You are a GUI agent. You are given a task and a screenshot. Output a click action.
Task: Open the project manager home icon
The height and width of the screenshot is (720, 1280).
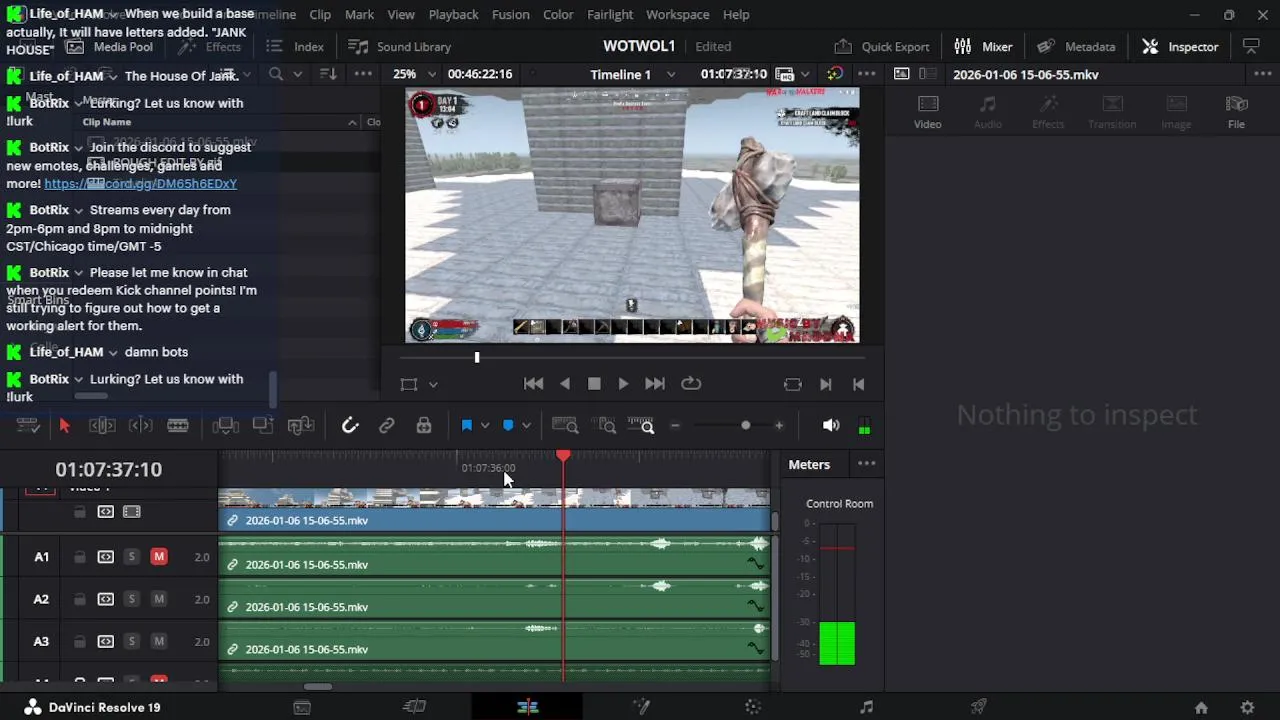[1201, 707]
